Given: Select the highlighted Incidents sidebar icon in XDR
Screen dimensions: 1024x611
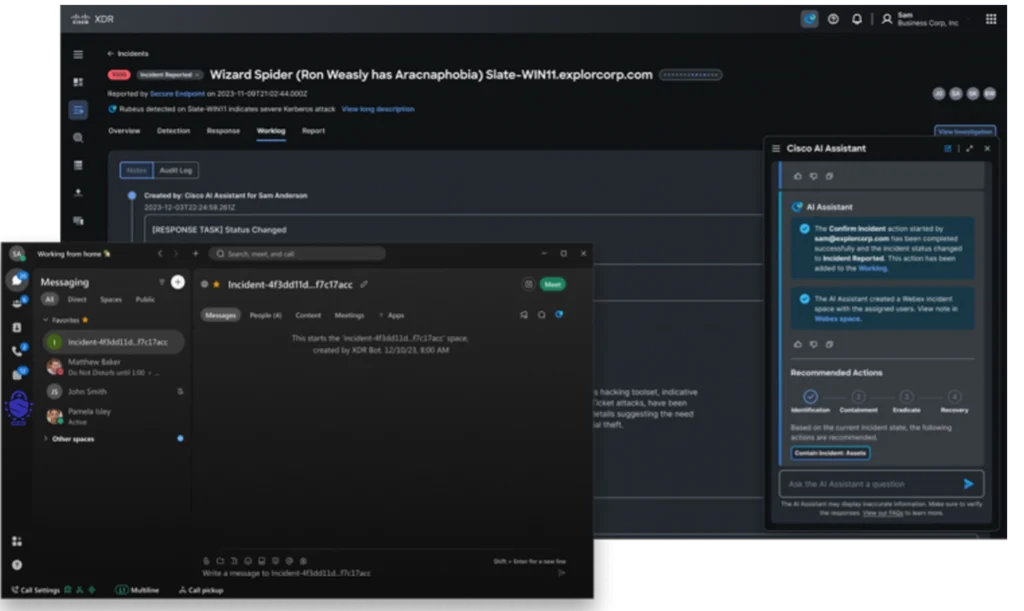Looking at the screenshot, I should pyautogui.click(x=78, y=110).
